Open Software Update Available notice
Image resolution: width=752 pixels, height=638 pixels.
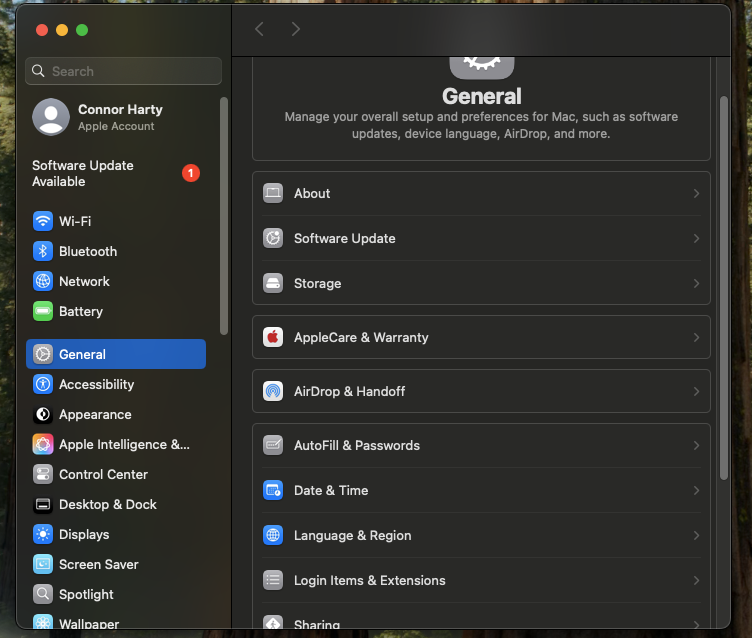[116, 173]
